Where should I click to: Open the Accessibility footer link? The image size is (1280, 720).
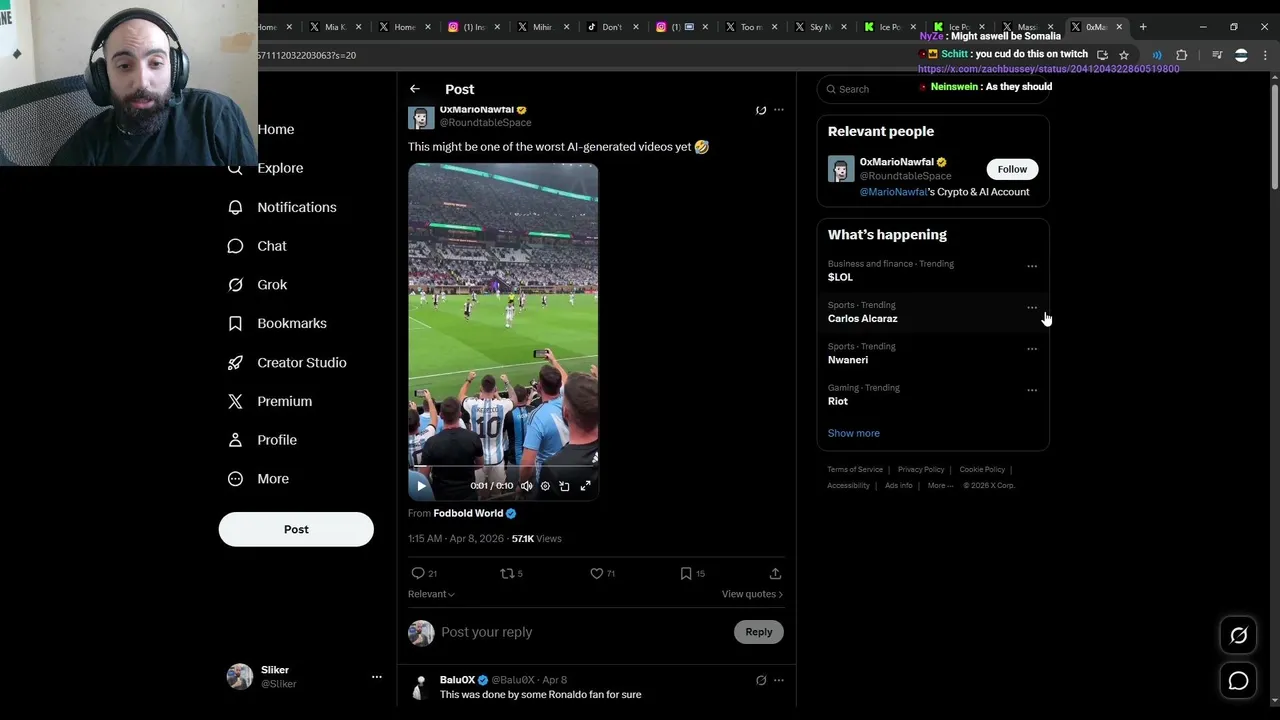[848, 486]
